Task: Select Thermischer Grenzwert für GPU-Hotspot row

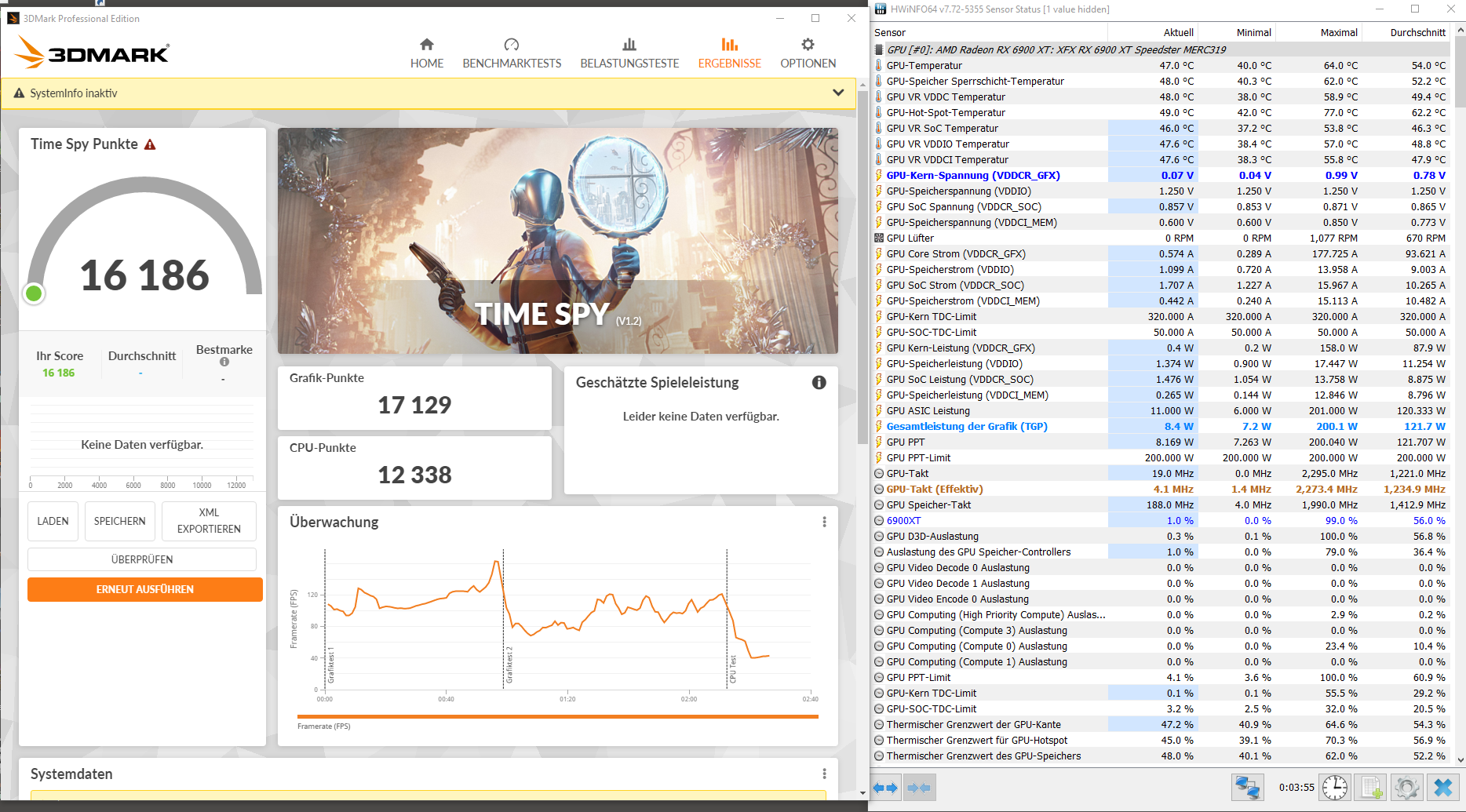Action: click(1160, 740)
